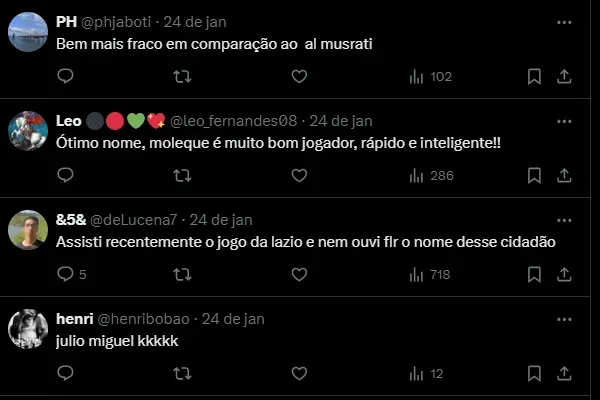600x400 pixels.
Task: Open @henribobao profile handle
Action: [145, 318]
